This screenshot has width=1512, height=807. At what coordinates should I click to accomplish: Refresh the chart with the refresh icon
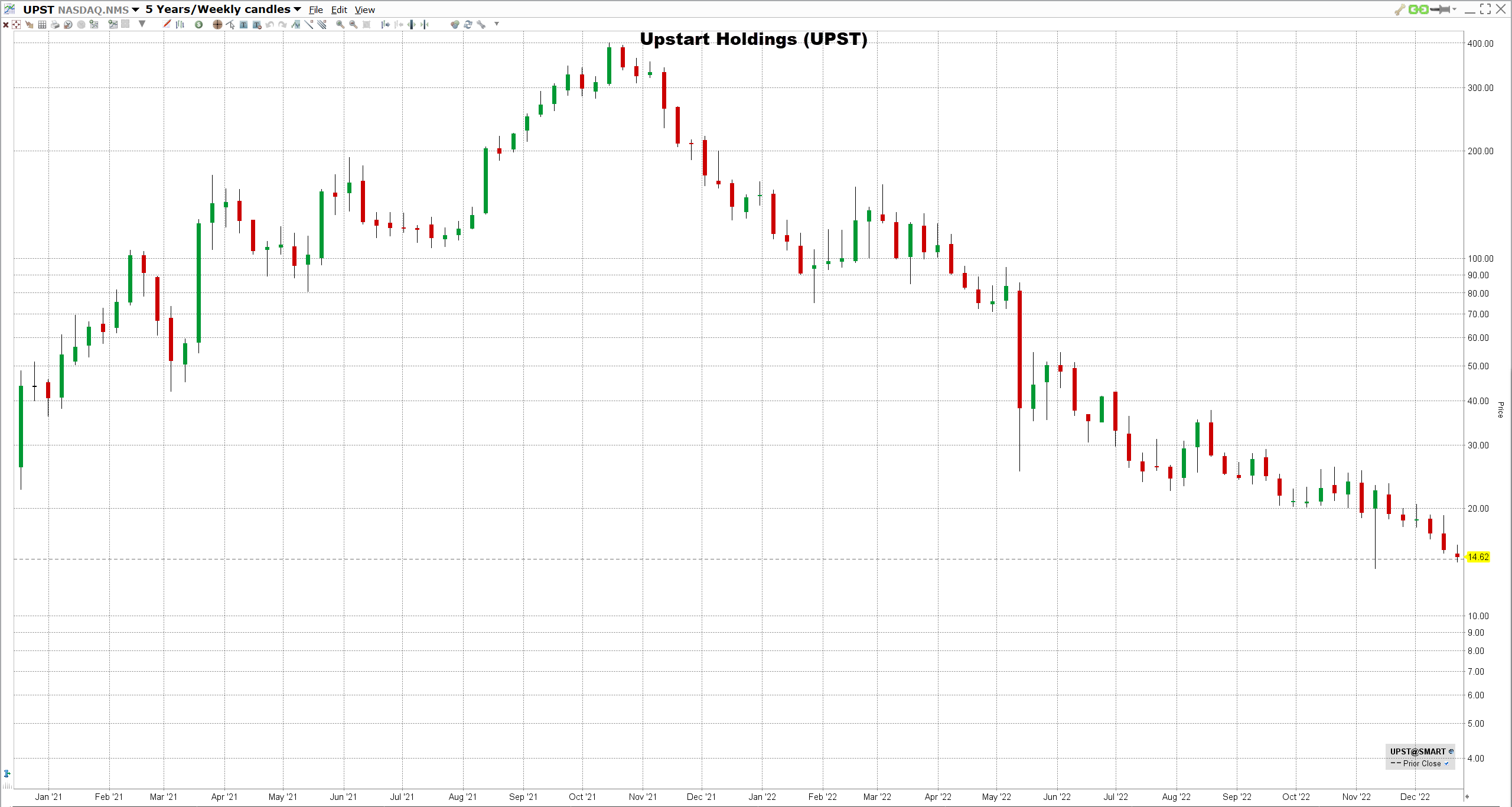coord(468,24)
